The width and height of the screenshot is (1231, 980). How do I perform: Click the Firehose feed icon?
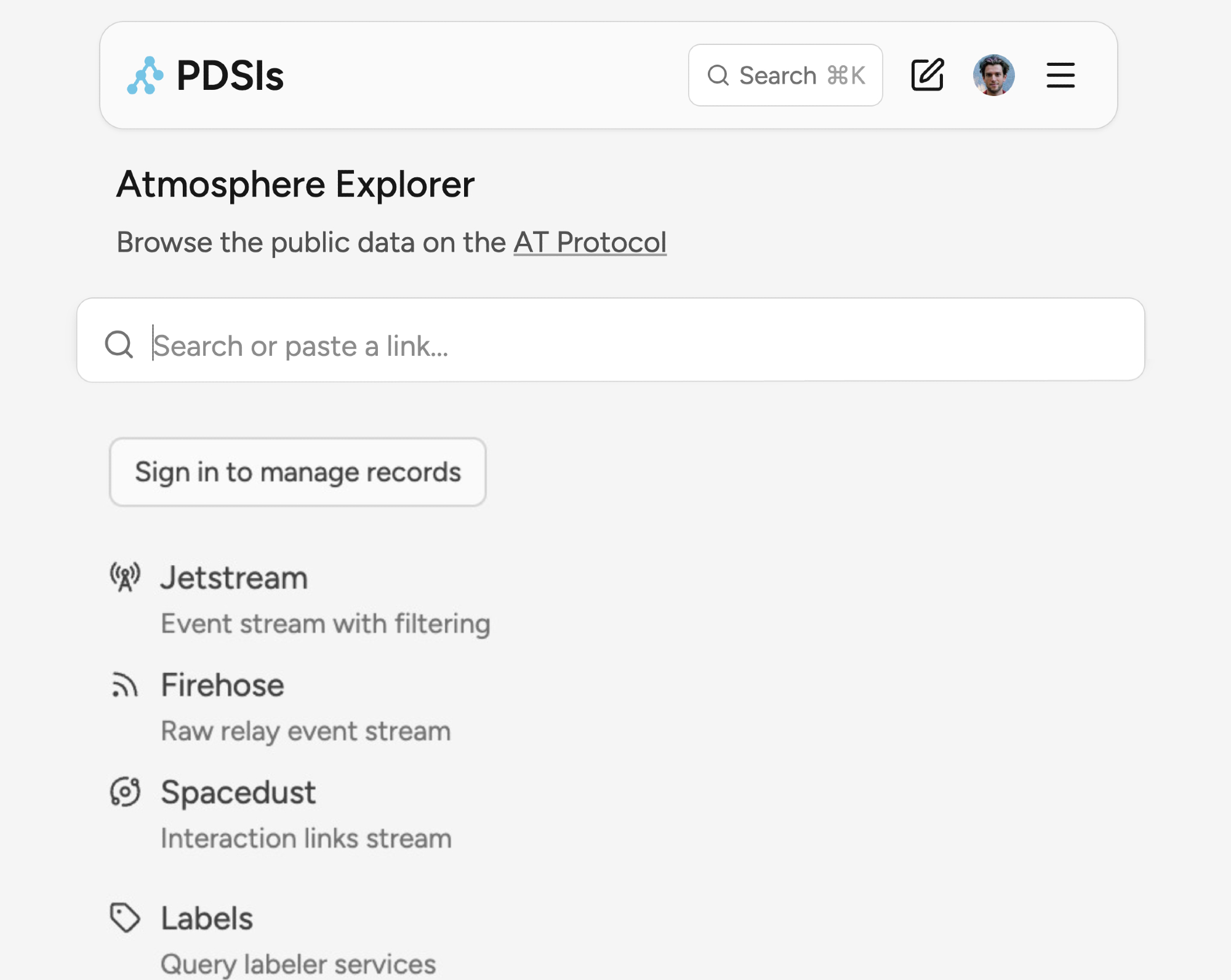[x=125, y=685]
